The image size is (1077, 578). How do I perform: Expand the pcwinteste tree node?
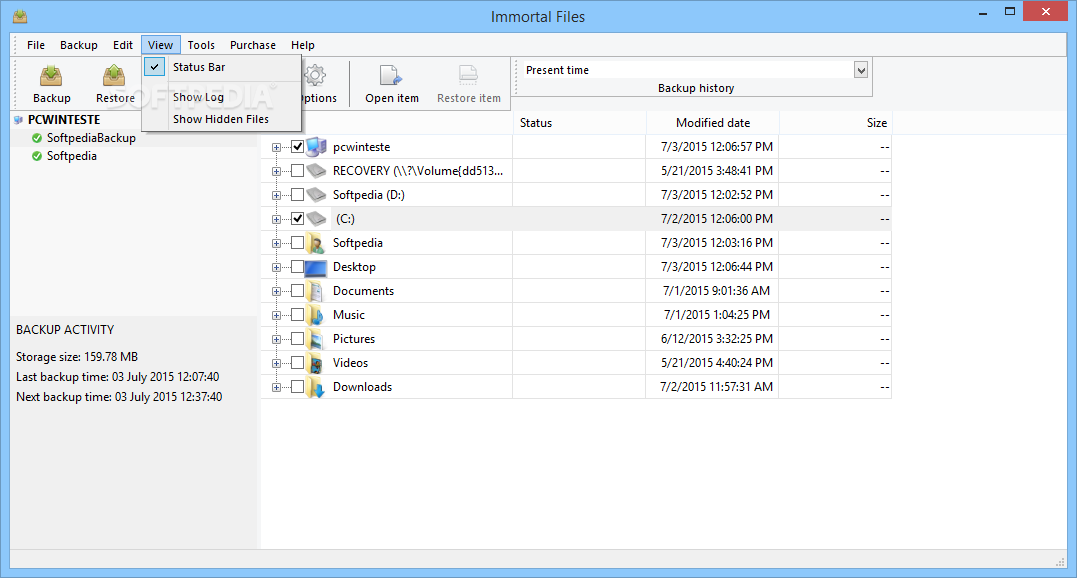tap(276, 148)
